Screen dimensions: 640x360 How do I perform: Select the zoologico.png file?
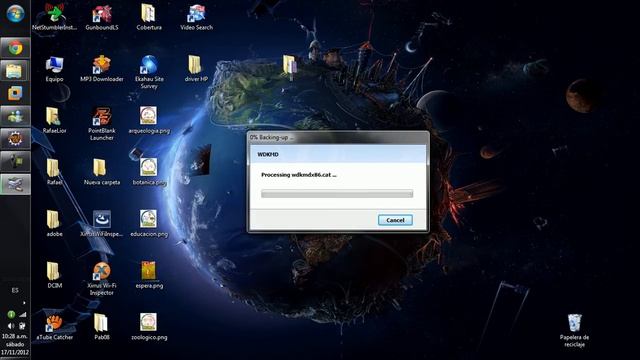[x=149, y=327]
